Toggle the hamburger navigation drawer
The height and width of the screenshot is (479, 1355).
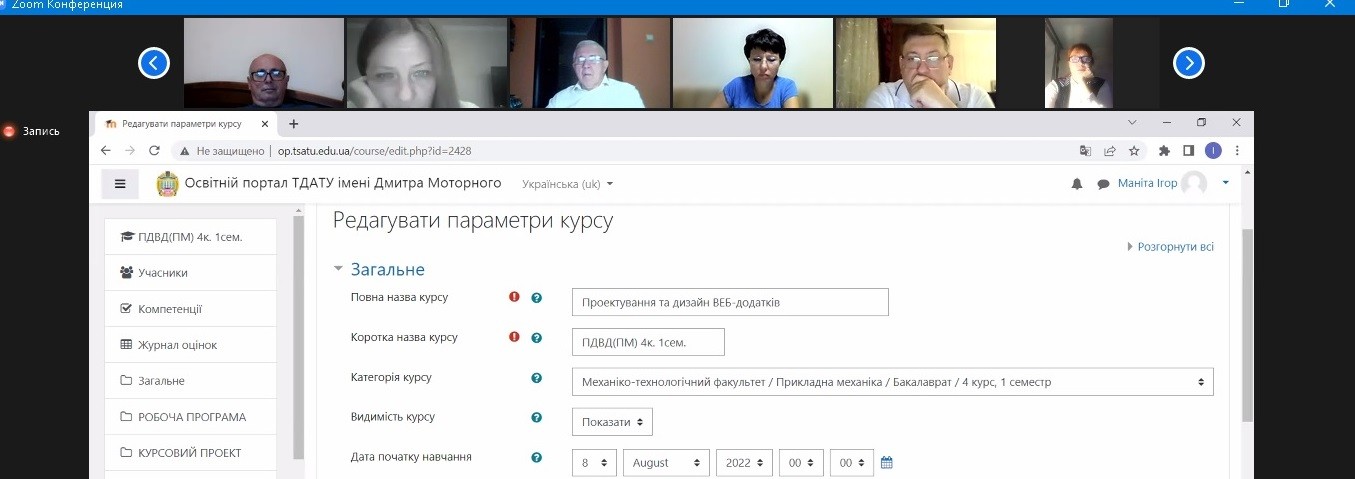pyautogui.click(x=120, y=184)
